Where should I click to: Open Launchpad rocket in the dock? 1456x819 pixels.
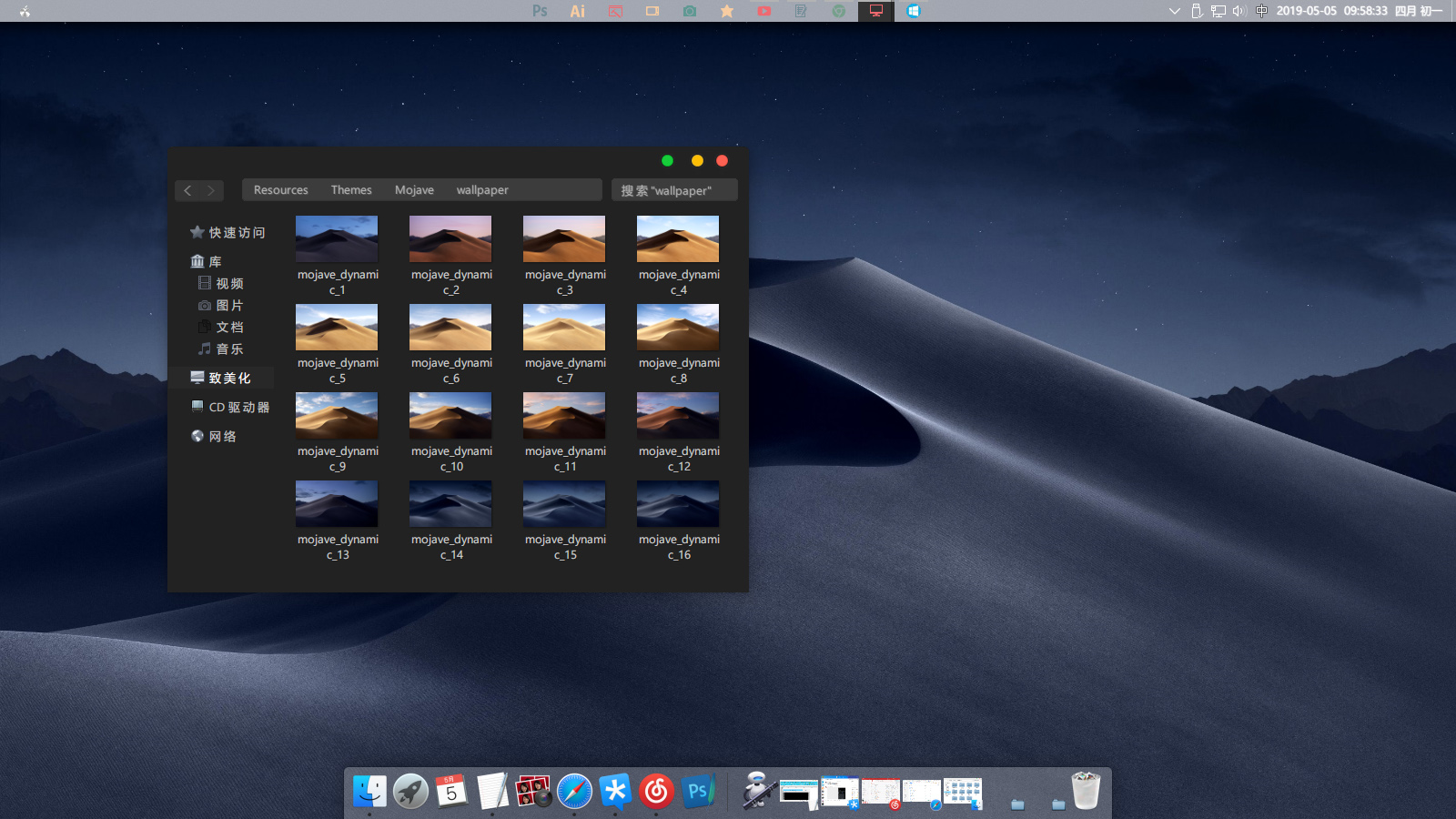pos(410,792)
